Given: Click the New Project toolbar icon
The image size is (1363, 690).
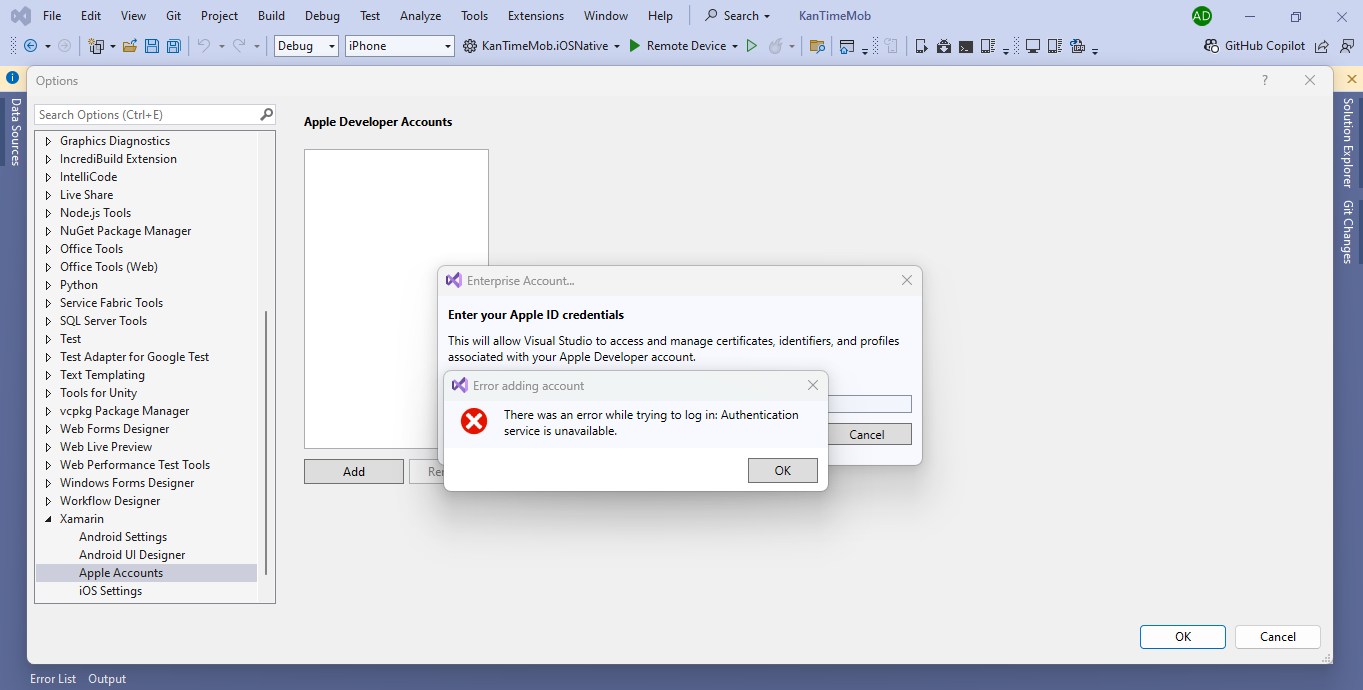Looking at the screenshot, I should [x=96, y=46].
